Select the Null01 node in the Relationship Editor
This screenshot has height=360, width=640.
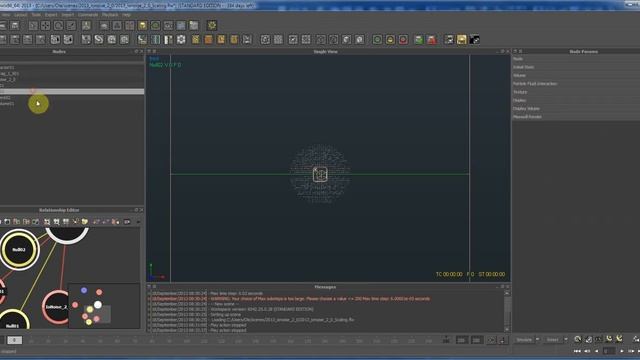13,321
